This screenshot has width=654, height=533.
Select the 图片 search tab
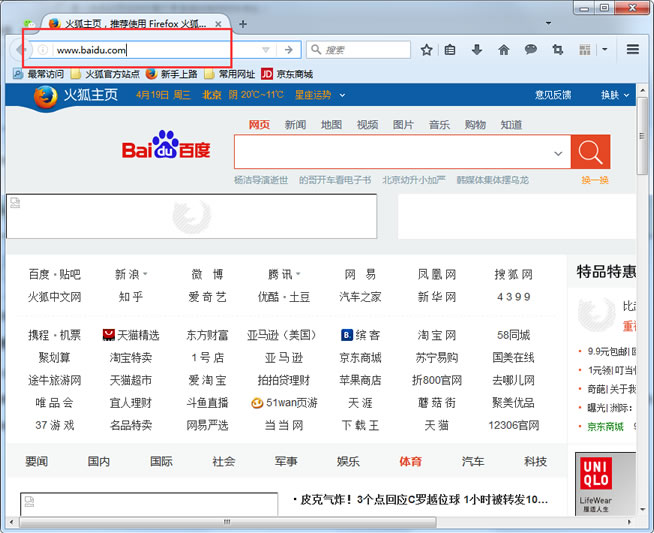pyautogui.click(x=403, y=125)
